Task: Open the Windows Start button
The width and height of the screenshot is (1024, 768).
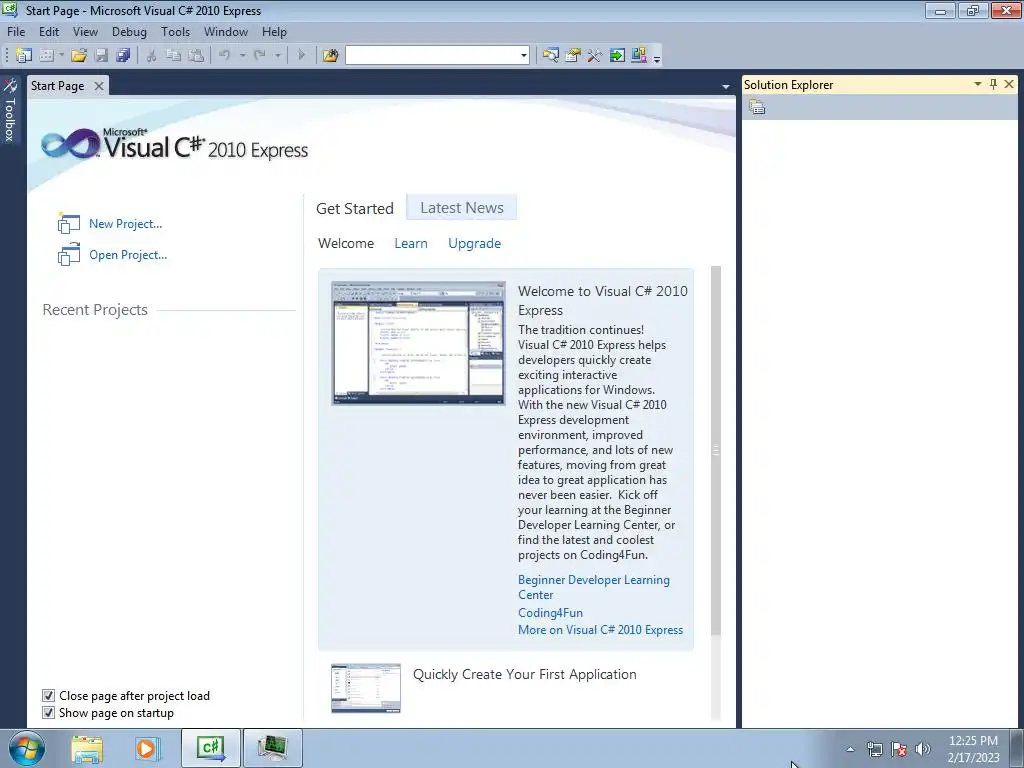Action: 27,748
